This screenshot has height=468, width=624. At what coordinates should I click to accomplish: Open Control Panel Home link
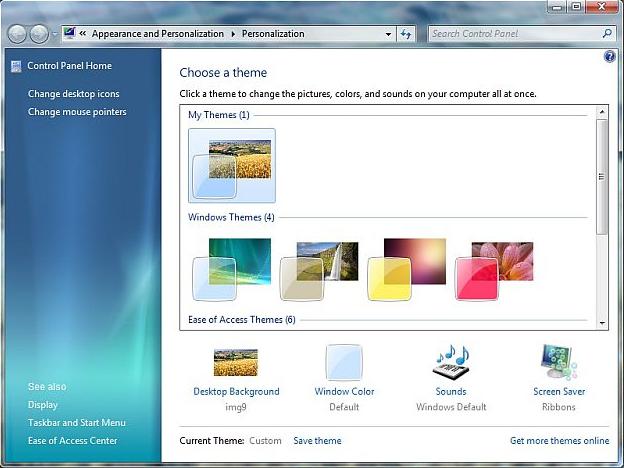[69, 66]
